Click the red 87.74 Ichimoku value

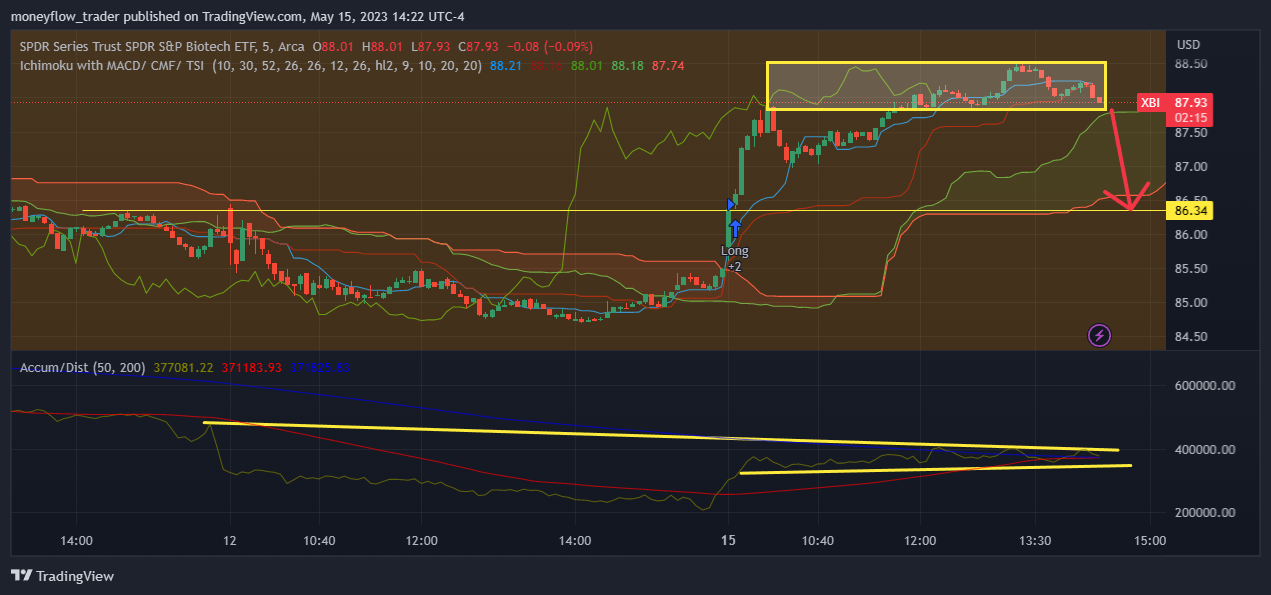(x=668, y=65)
